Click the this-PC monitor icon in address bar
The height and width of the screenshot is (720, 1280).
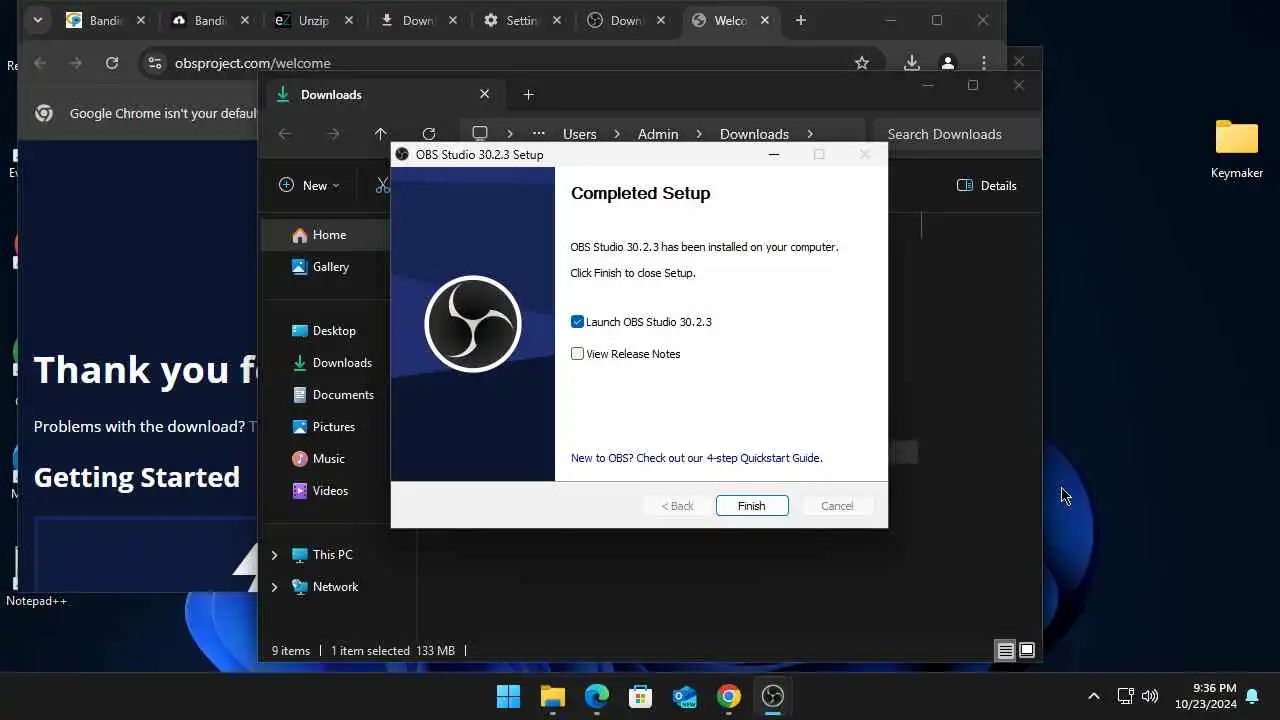pos(480,134)
